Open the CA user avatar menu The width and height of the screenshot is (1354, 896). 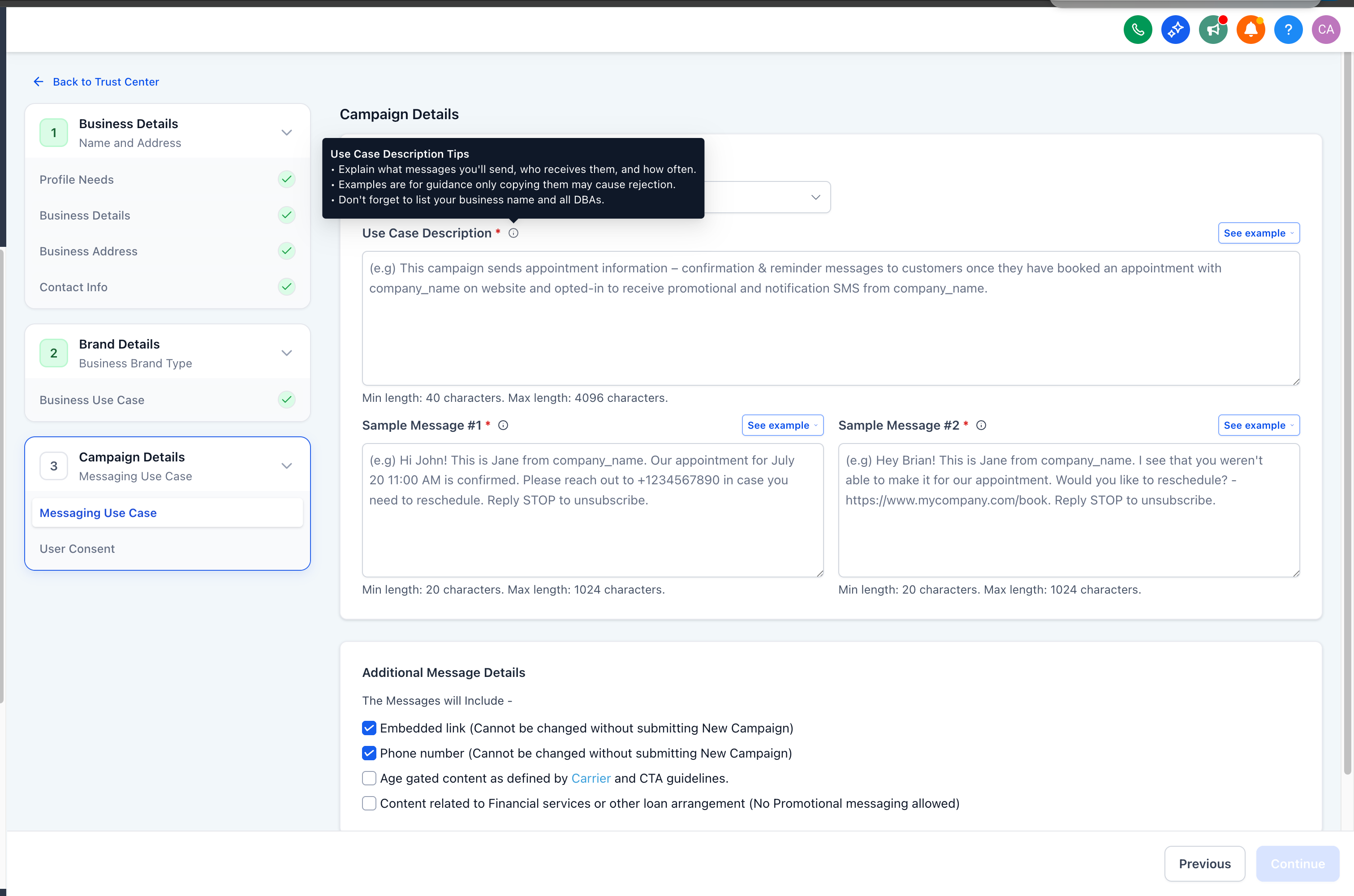tap(1326, 30)
